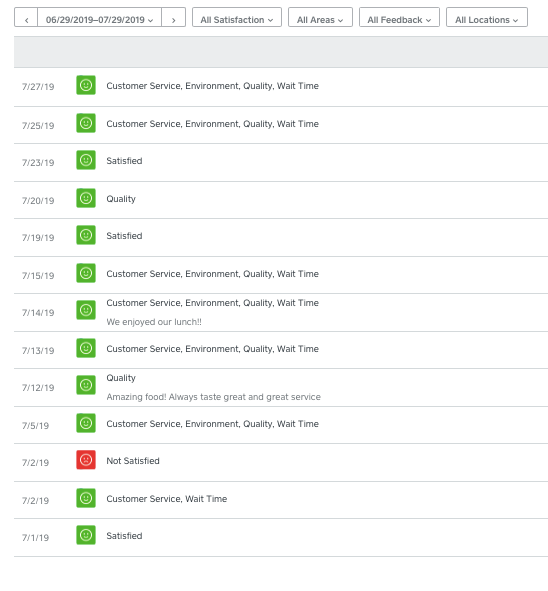Click the smiley icon next to 7/5/19
The width and height of the screenshot is (548, 591).
tap(86, 423)
